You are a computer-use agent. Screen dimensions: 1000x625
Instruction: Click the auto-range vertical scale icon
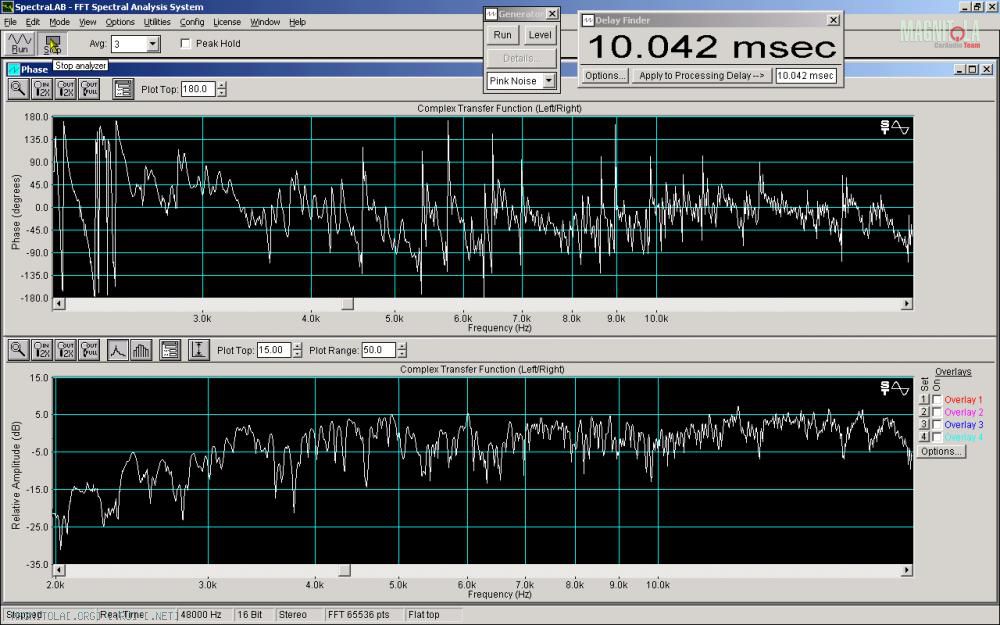(x=198, y=349)
